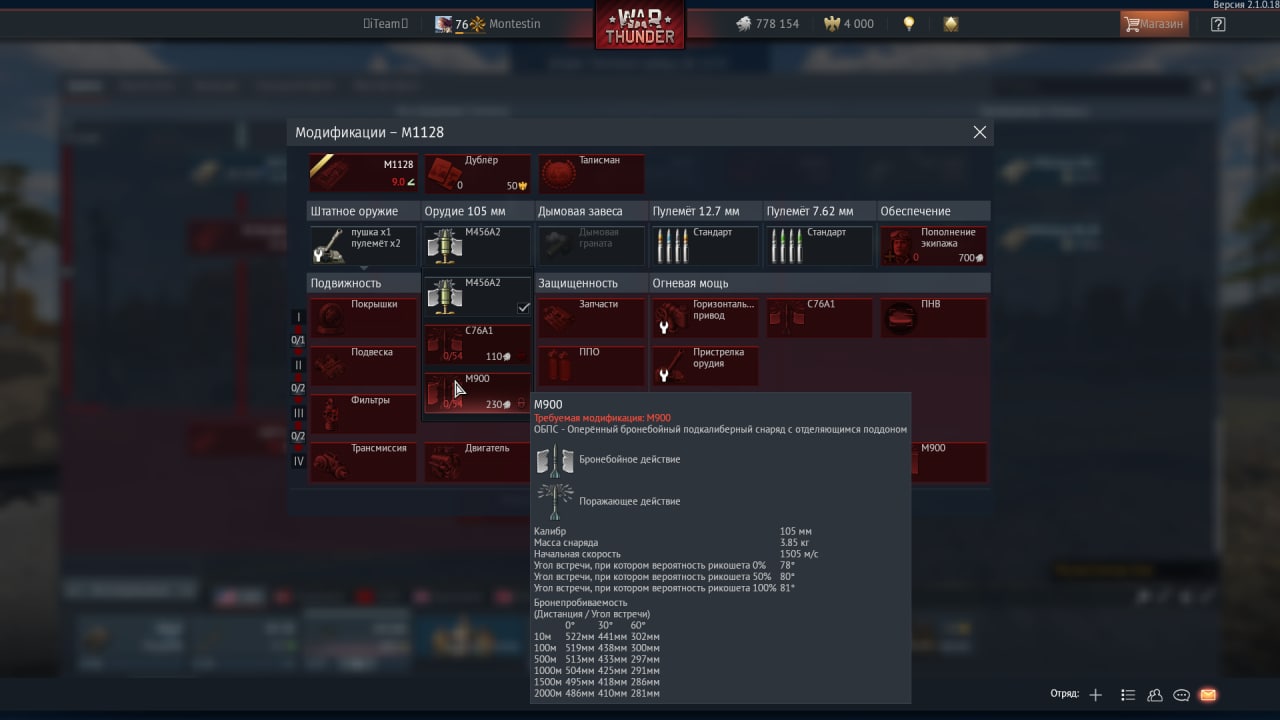Click the Модификации – M1128 window title
Screen dimensions: 1280x720
(369, 132)
